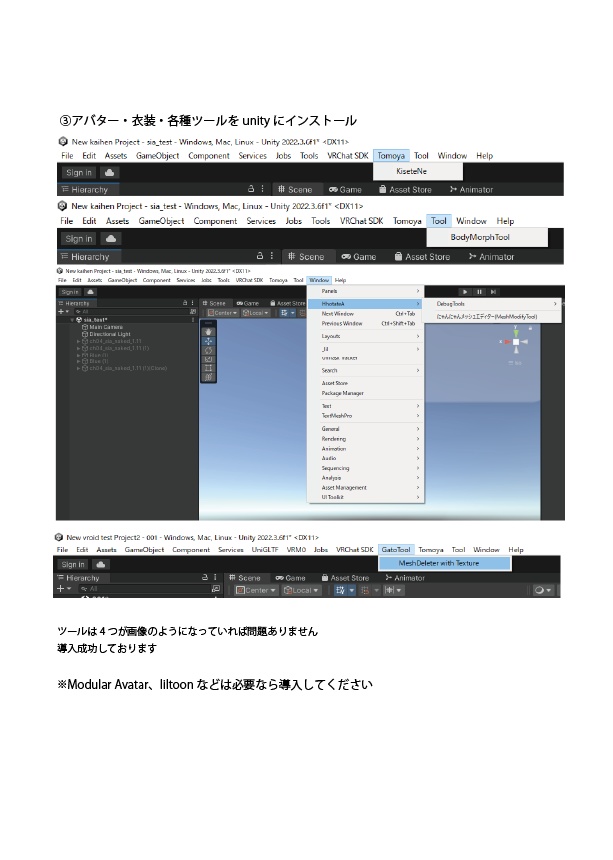Click the search-by-type icon in GatoTool screenshot Hierarchy
The height and width of the screenshot is (860, 613).
click(215, 589)
